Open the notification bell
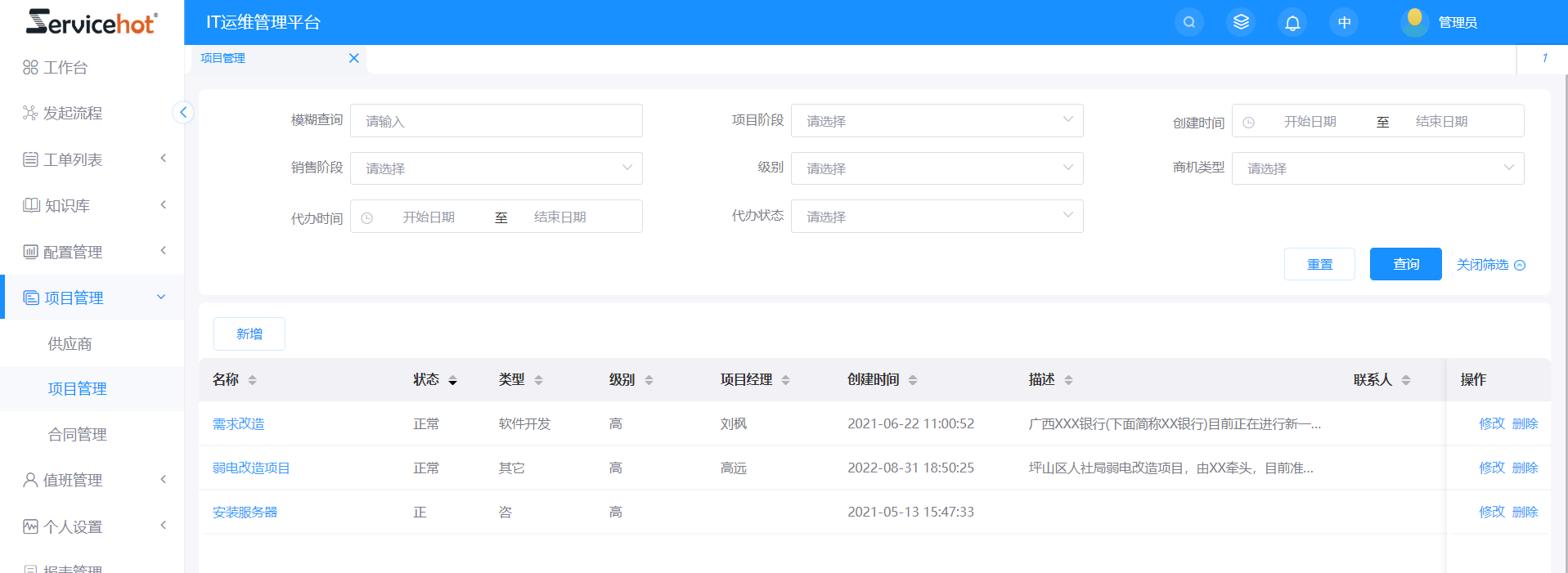Screen dimensions: 1568x573 click(x=1292, y=22)
